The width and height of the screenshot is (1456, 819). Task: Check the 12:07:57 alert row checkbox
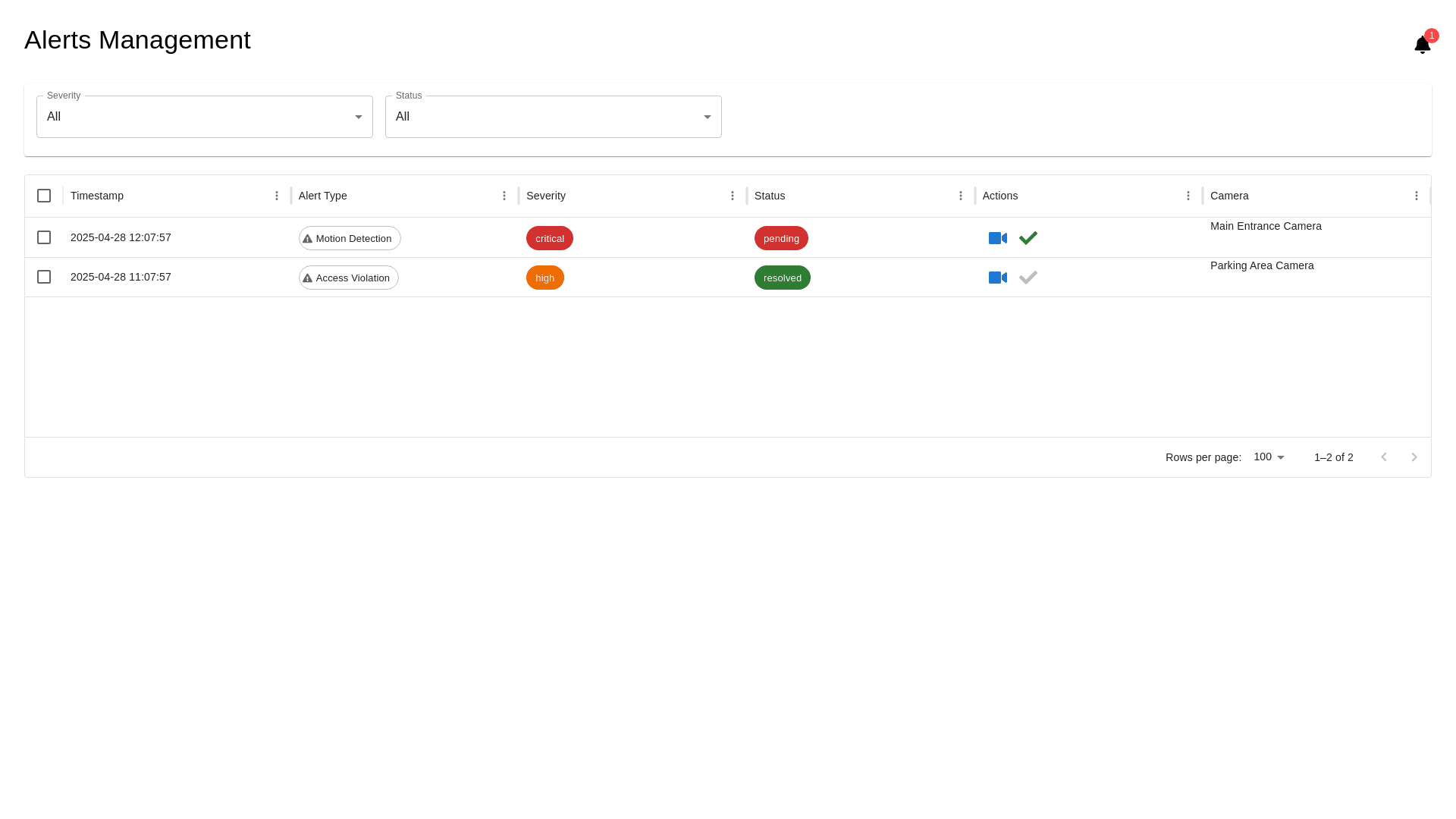tap(44, 237)
